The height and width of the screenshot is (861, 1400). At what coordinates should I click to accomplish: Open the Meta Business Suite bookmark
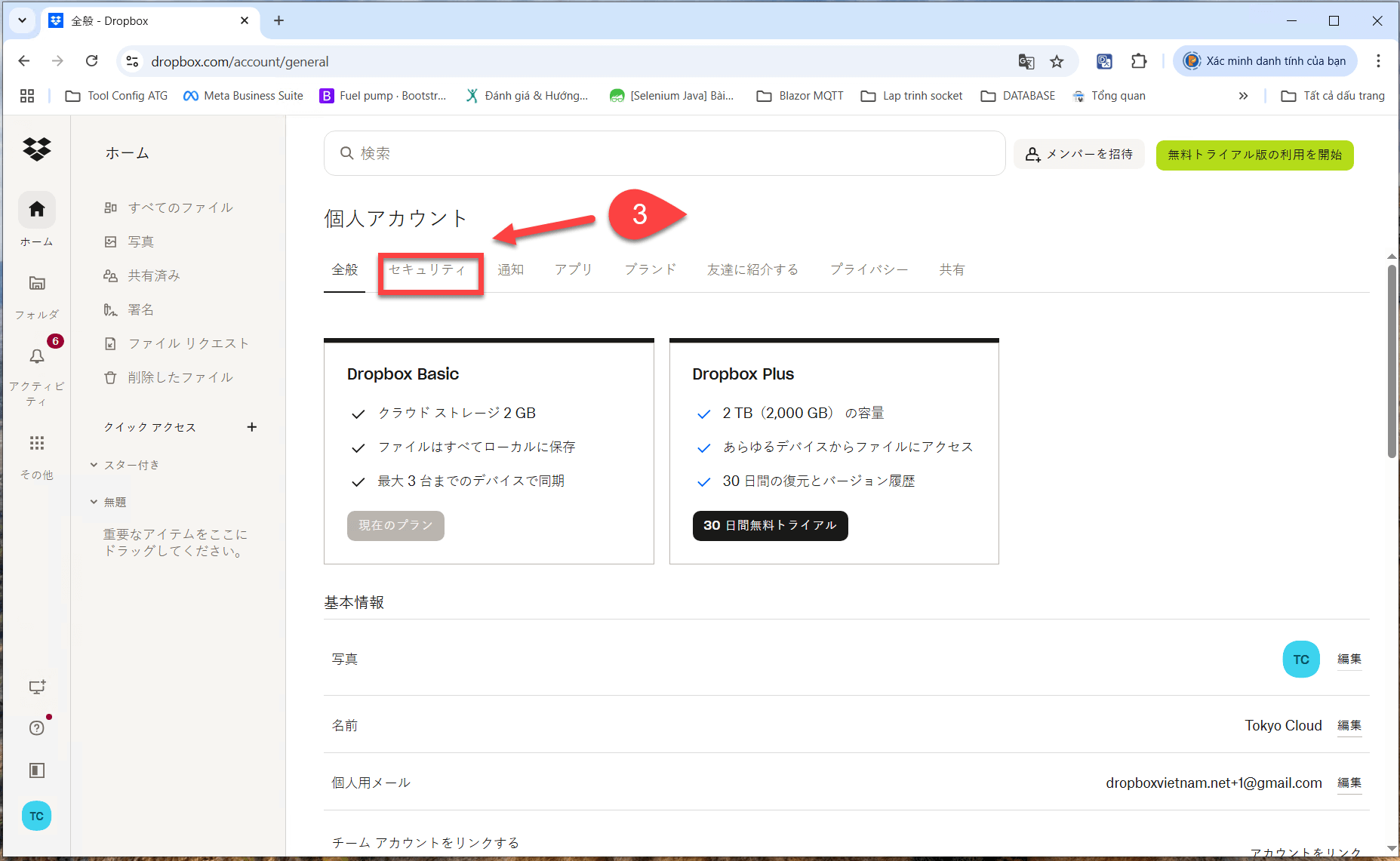pos(243,96)
